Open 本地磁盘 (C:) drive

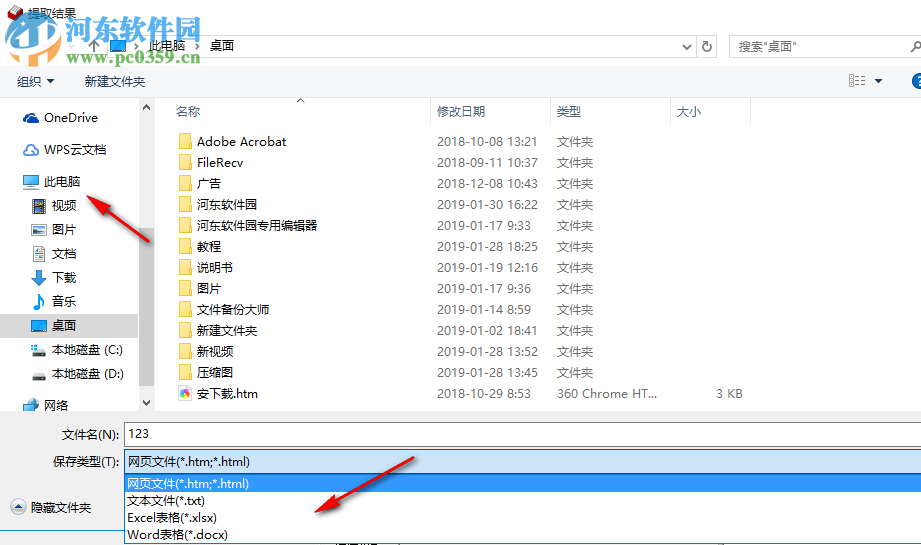tap(87, 350)
